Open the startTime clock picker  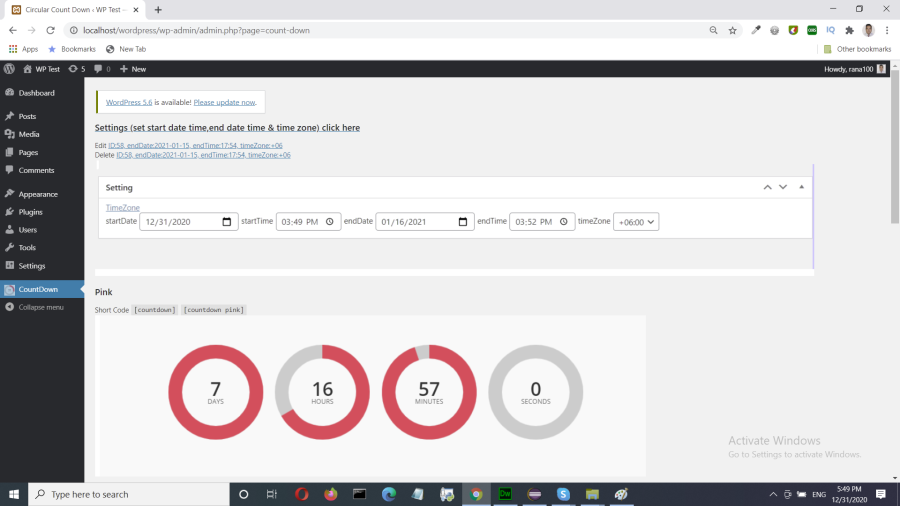(x=329, y=221)
